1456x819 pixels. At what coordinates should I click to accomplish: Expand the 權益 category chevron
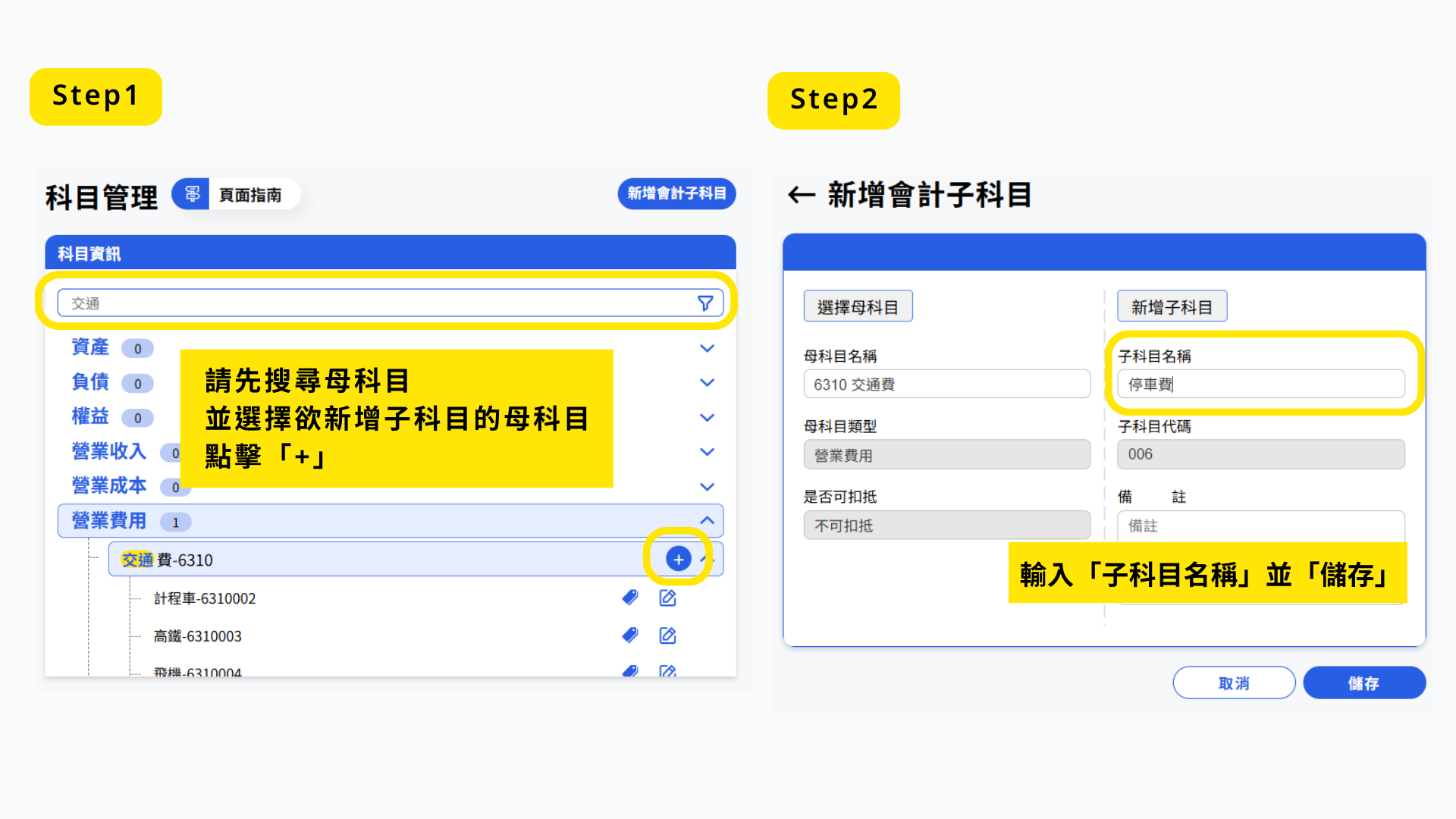coord(707,417)
